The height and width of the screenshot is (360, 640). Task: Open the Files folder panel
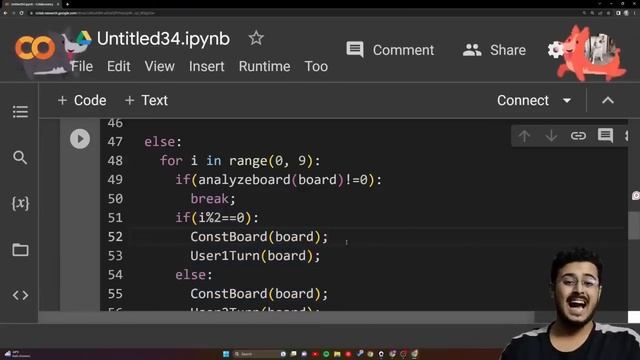(x=20, y=249)
